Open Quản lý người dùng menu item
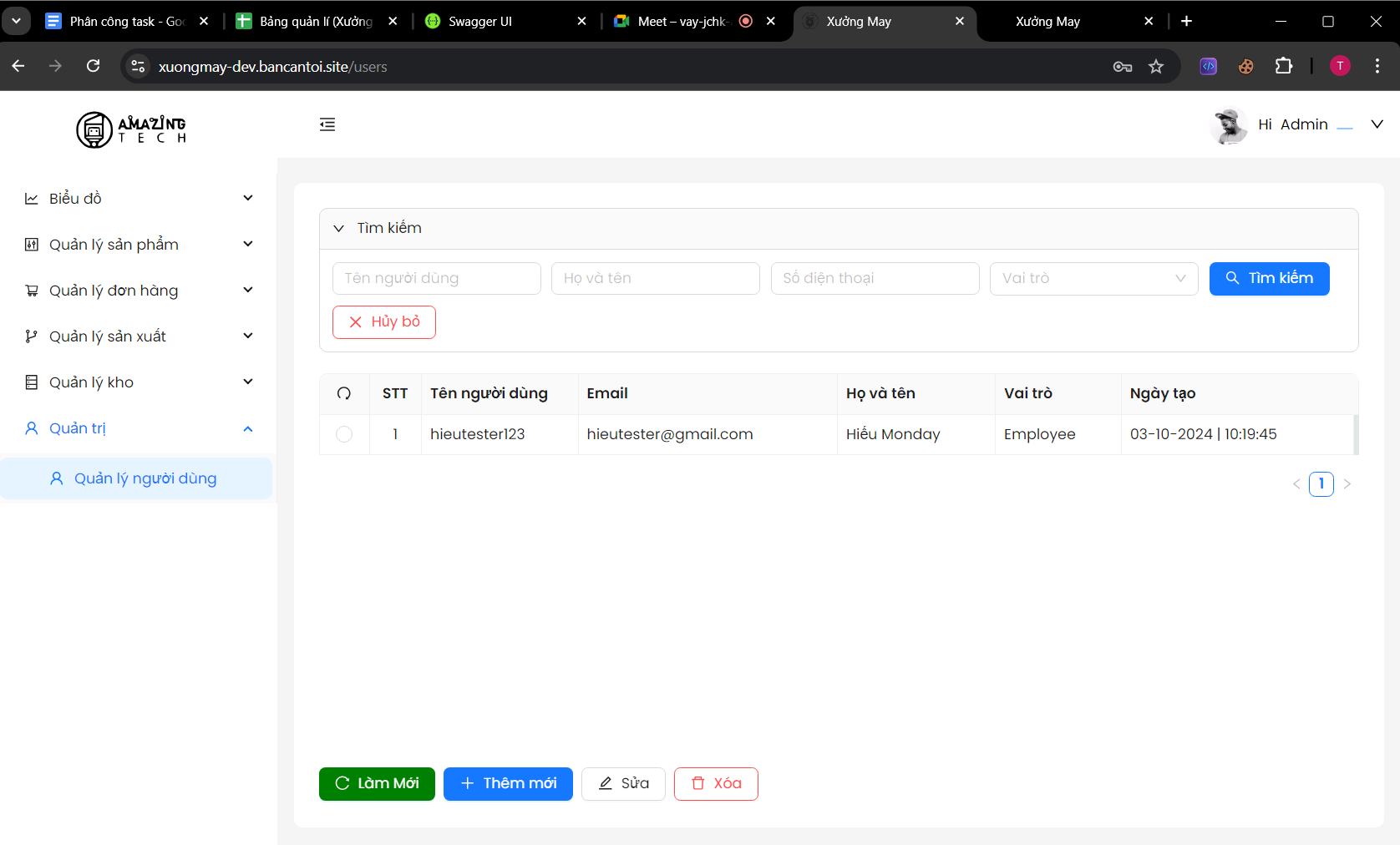Image resolution: width=1400 pixels, height=845 pixels. [x=145, y=478]
